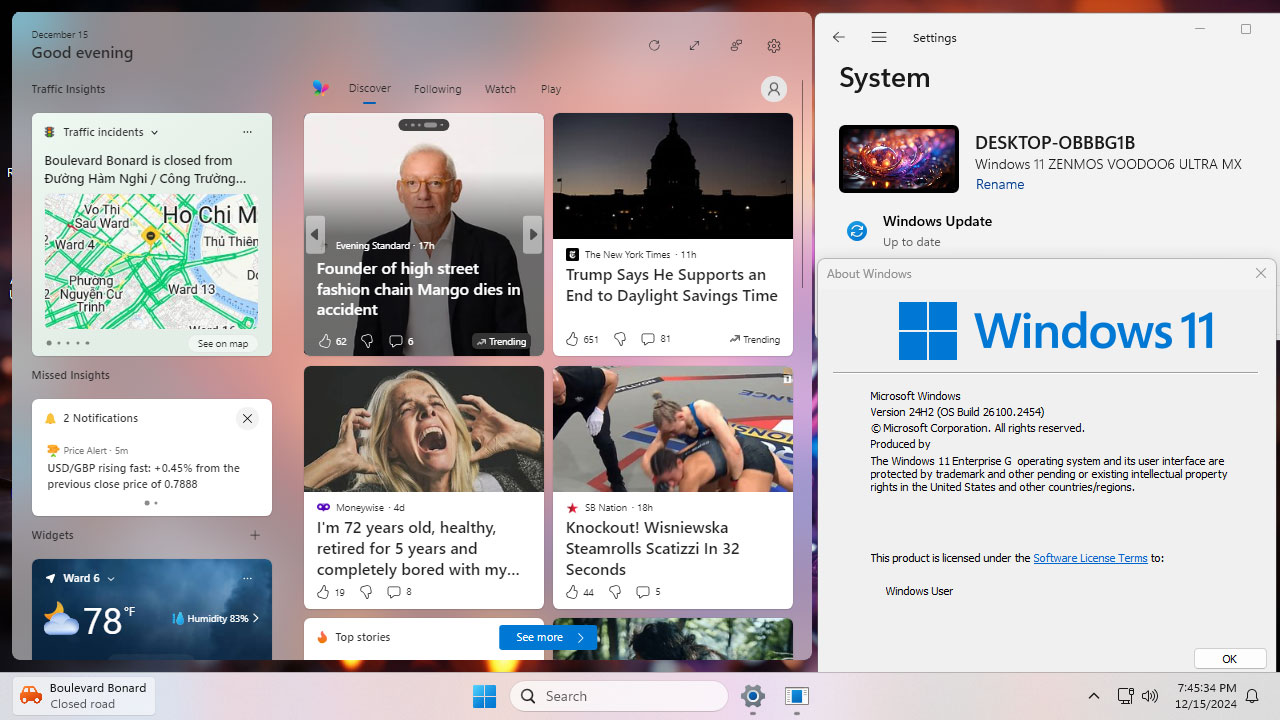Open Settings hamburger navigation menu
1280x720 pixels.
879,37
